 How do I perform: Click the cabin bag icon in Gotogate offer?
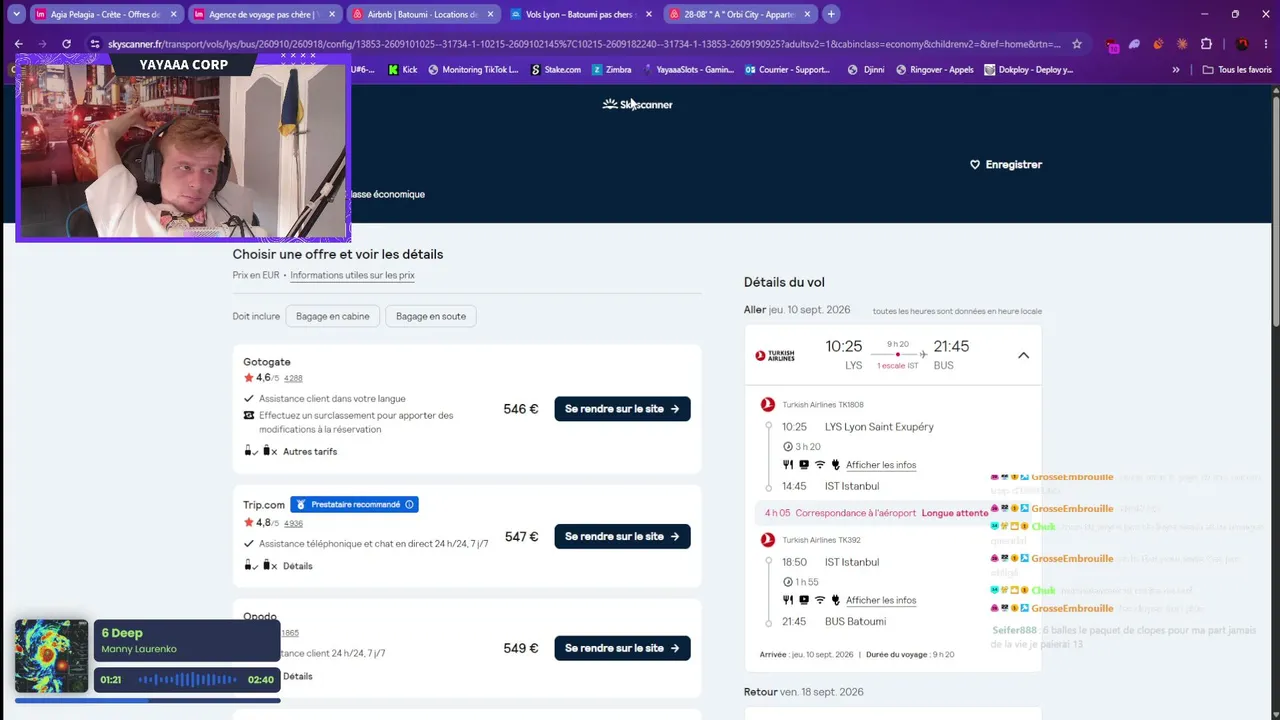[x=250, y=451]
